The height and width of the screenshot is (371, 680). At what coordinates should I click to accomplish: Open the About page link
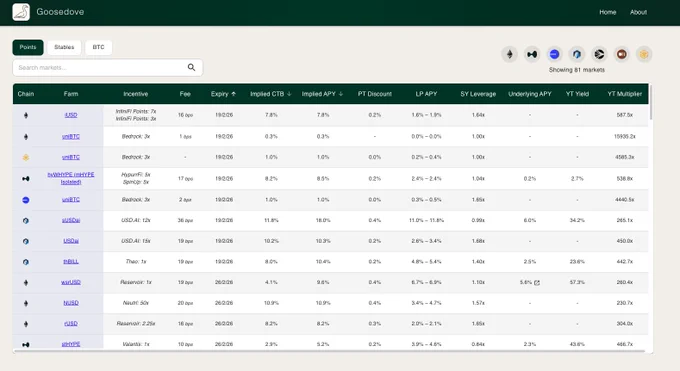pyautogui.click(x=638, y=12)
